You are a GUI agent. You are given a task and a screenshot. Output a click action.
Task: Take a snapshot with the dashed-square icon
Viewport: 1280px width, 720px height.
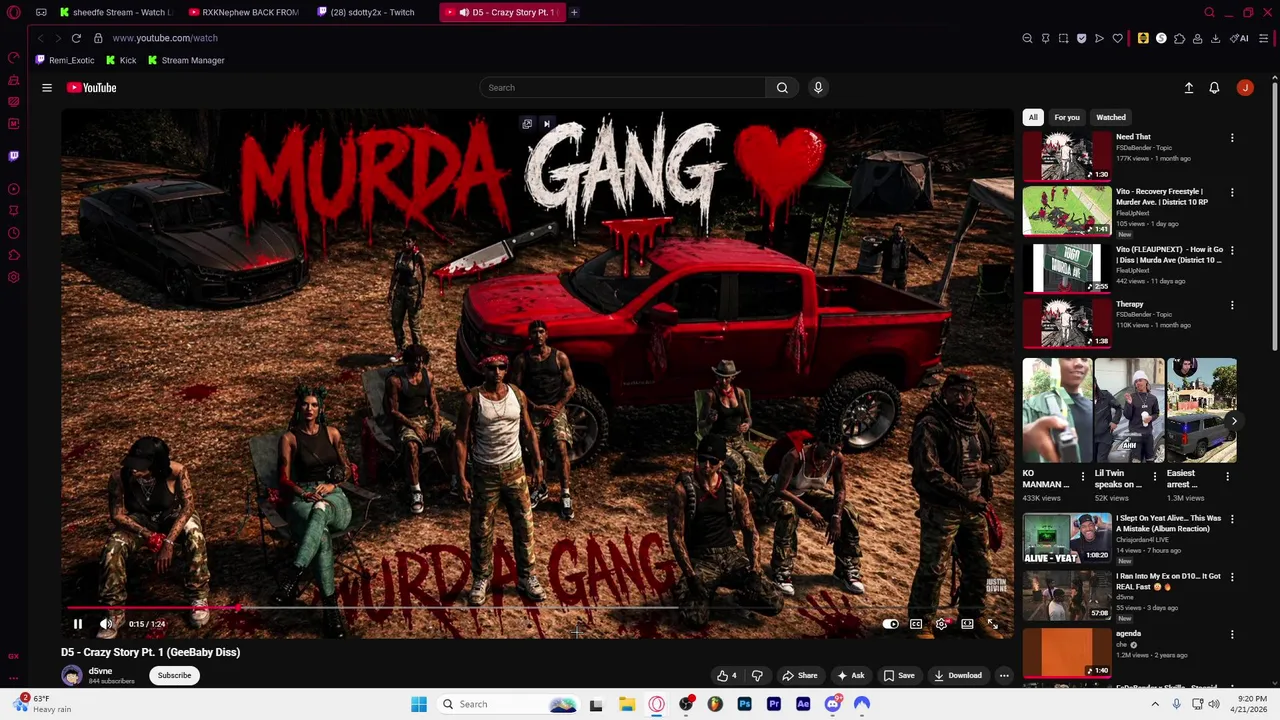(x=1063, y=38)
